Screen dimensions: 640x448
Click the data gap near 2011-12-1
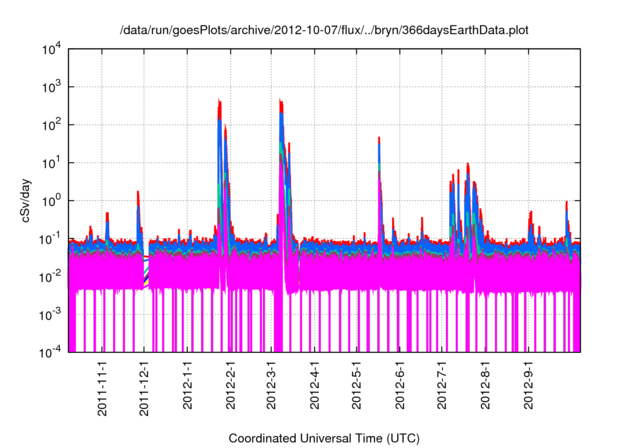point(145,270)
